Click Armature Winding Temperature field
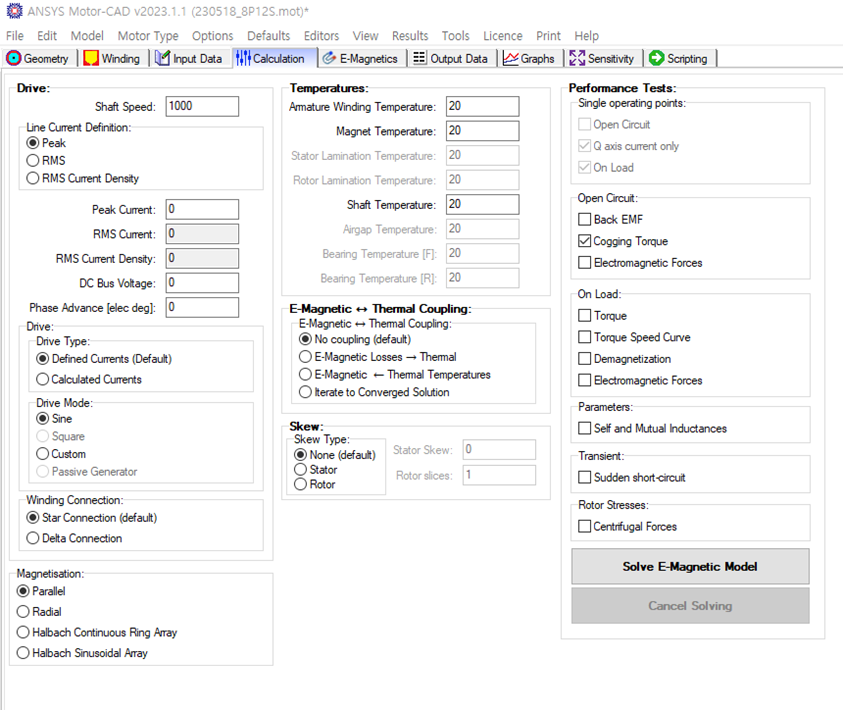The width and height of the screenshot is (843, 710). (x=483, y=106)
